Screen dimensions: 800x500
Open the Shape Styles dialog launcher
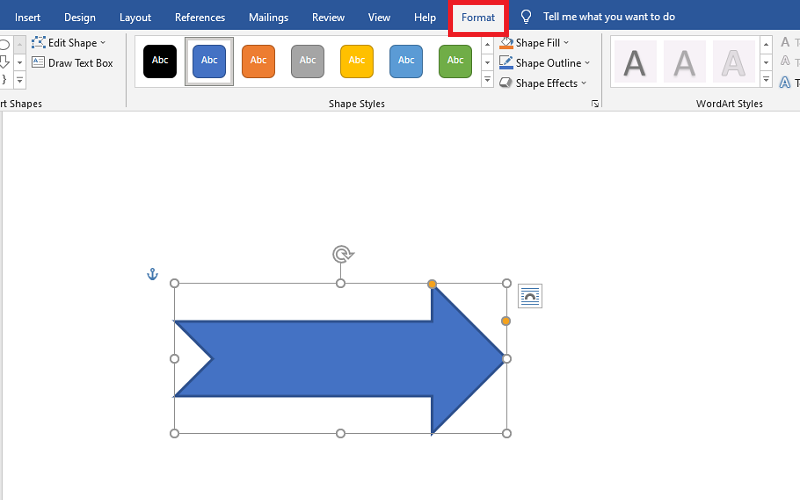595,104
